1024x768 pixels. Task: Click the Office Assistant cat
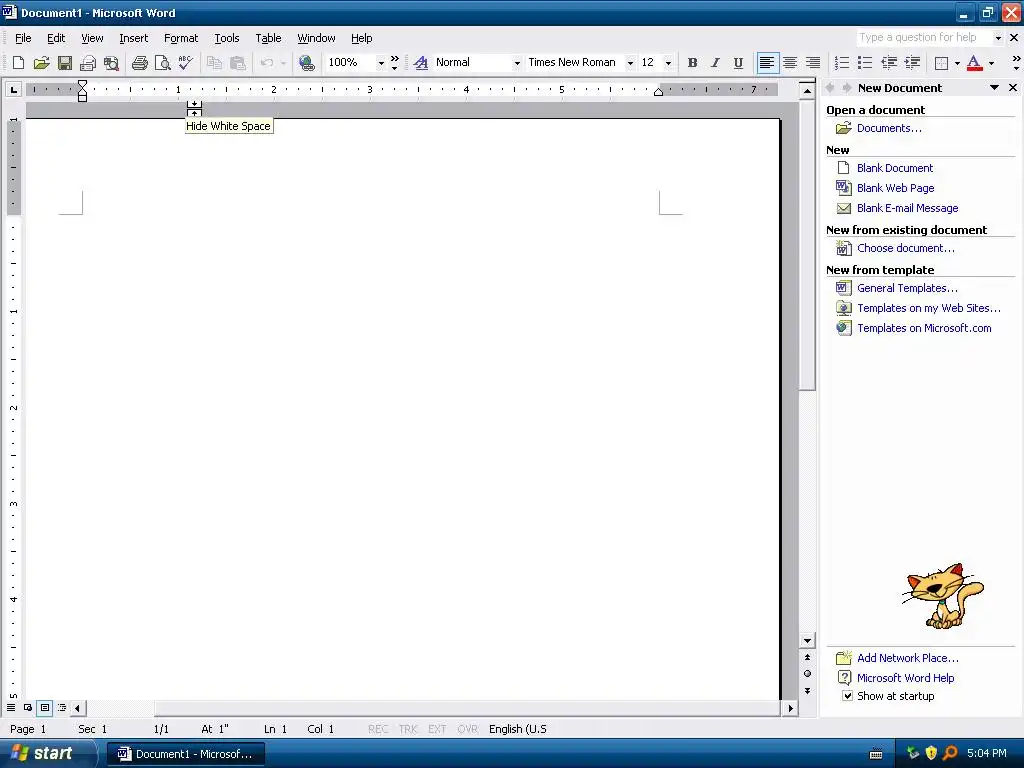(x=942, y=596)
